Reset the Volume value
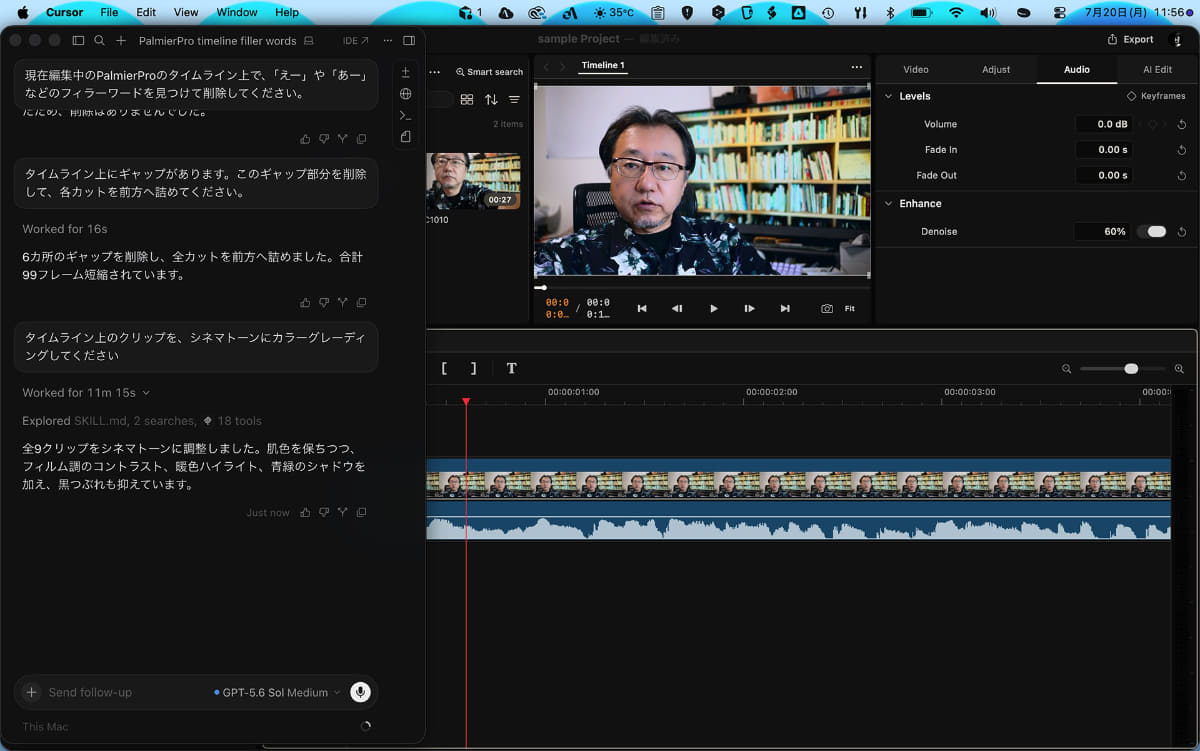 coord(1182,124)
